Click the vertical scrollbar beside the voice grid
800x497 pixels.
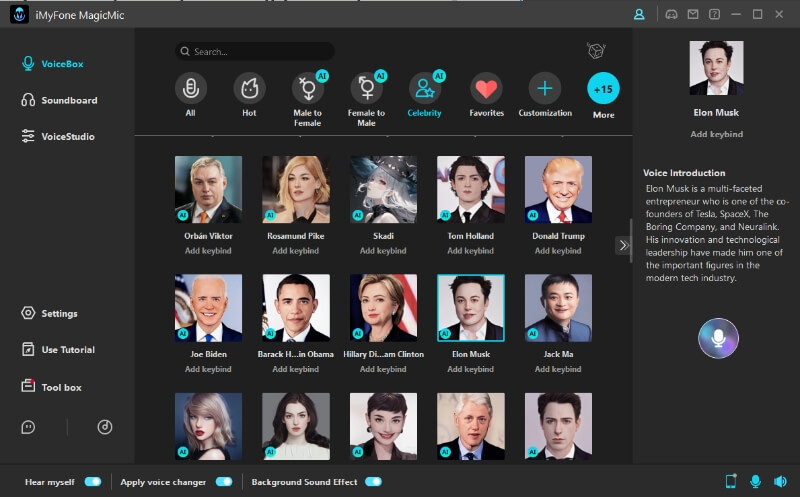[631, 241]
